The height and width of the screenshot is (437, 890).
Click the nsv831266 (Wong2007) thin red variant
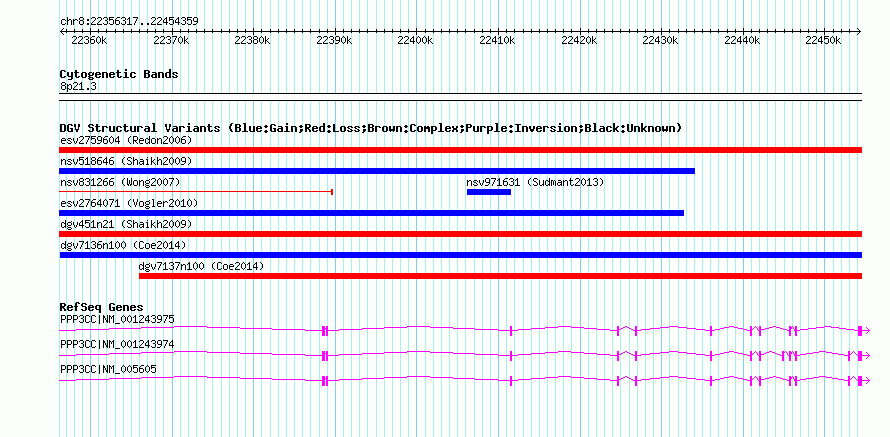(196, 192)
